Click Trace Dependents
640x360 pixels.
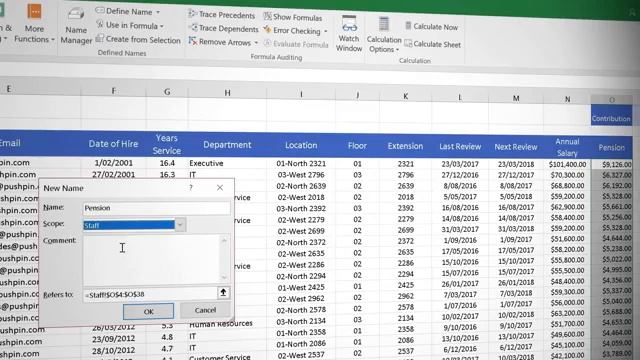(224, 29)
